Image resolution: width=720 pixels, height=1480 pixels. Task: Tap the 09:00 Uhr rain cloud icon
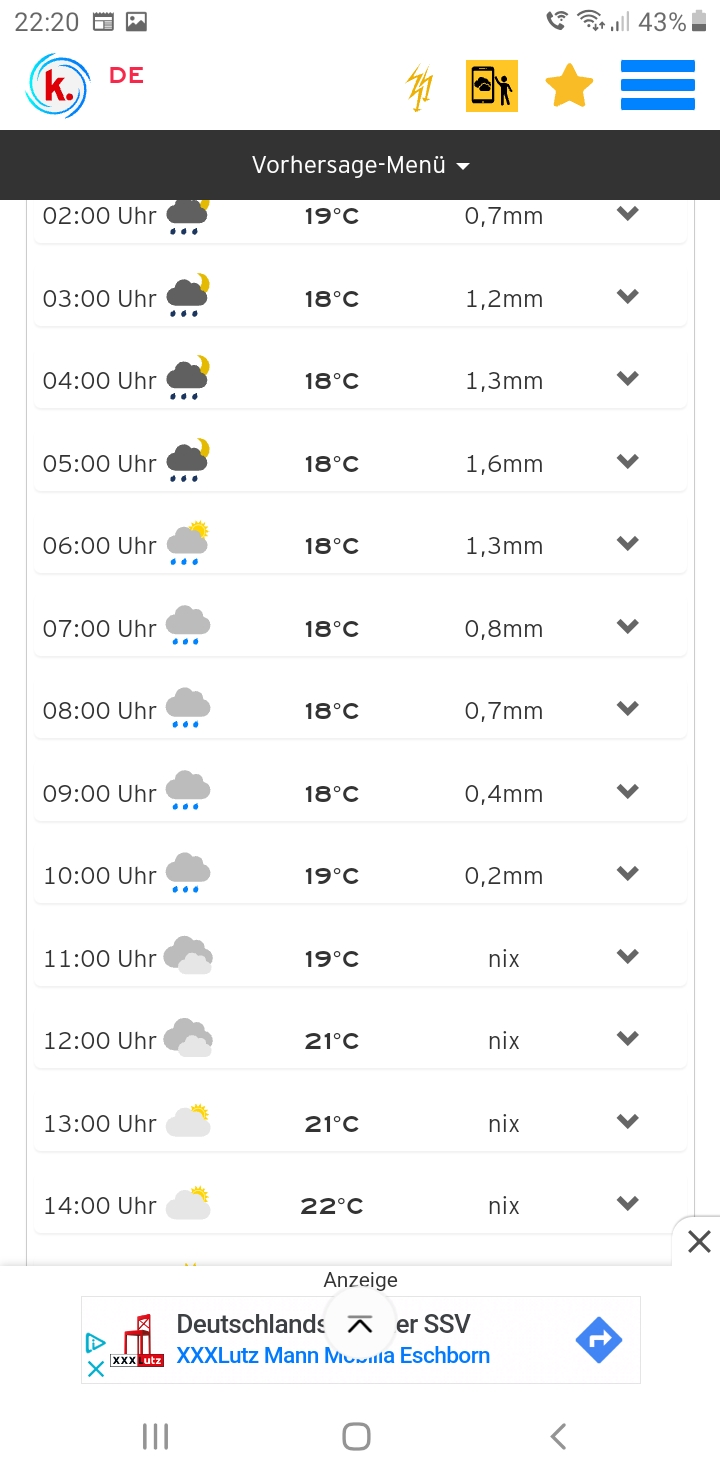pyautogui.click(x=188, y=791)
